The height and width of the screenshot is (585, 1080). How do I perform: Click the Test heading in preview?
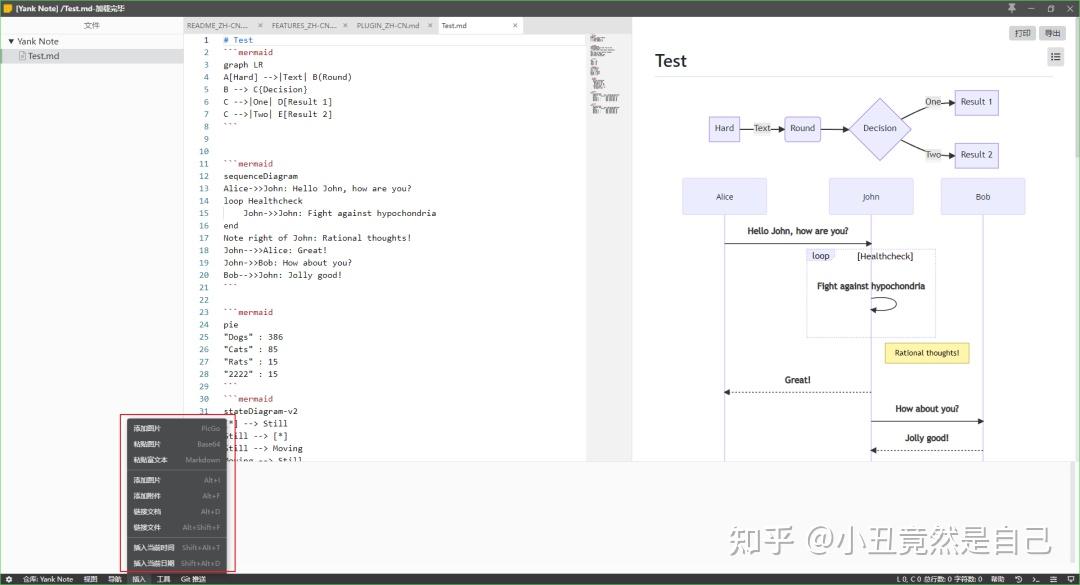point(671,61)
